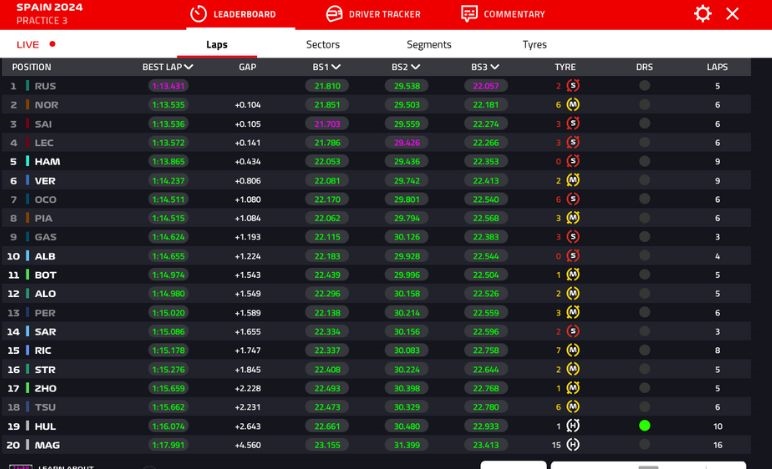This screenshot has width=772, height=469.
Task: Click Russell's soft tyre icon
Action: (573, 86)
